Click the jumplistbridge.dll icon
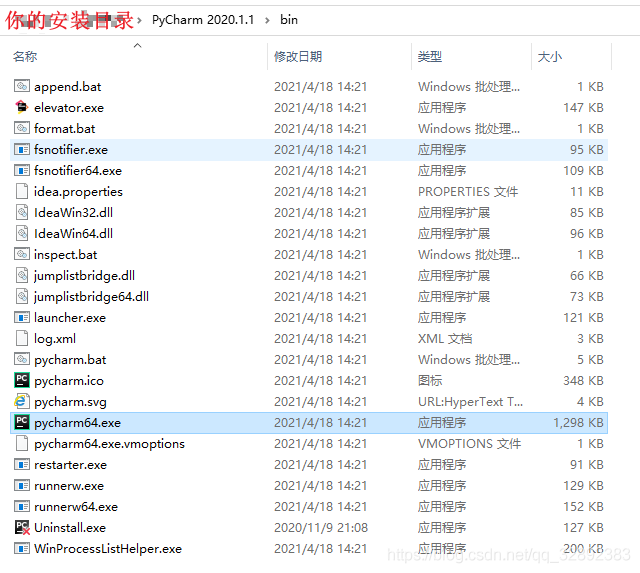640x573 pixels. point(22,275)
